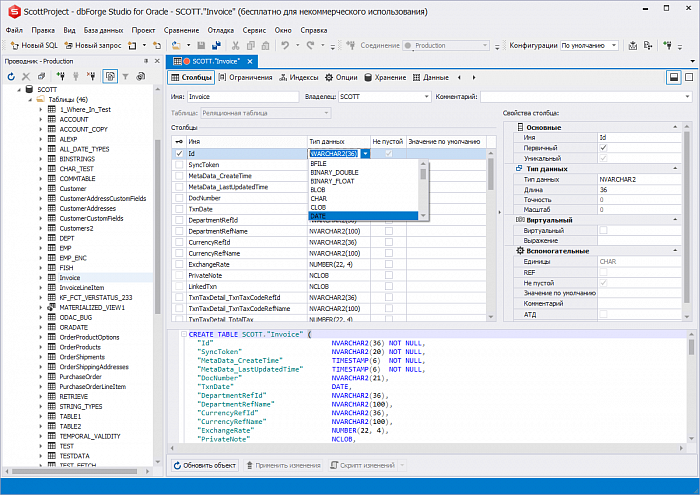Collapse the Таблицы (46) node
This screenshot has width=700, height=495.
[x=30, y=99]
